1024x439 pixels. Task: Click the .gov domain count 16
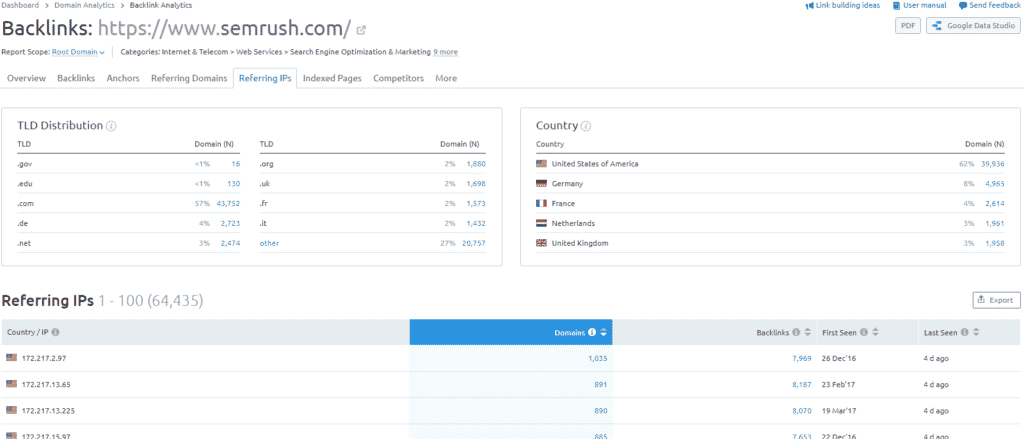pos(236,164)
